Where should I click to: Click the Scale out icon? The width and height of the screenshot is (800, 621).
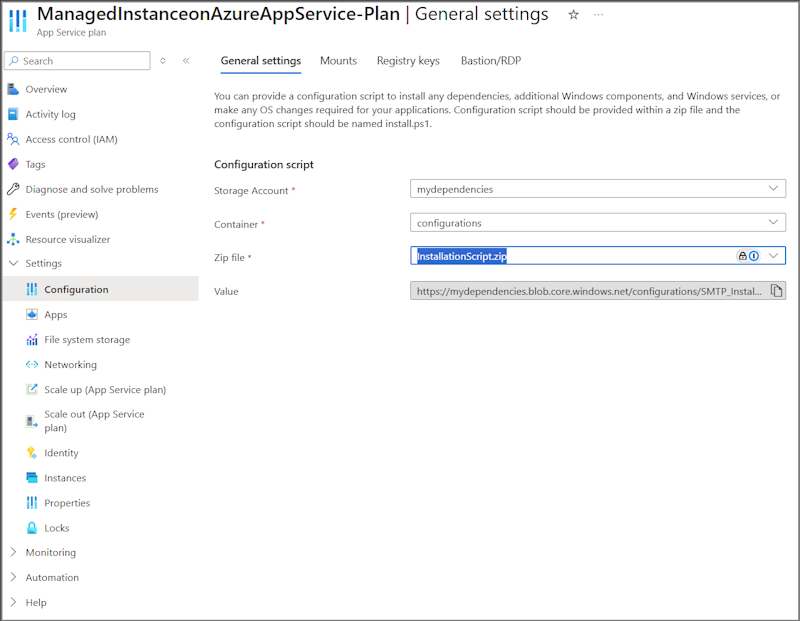[x=32, y=421]
